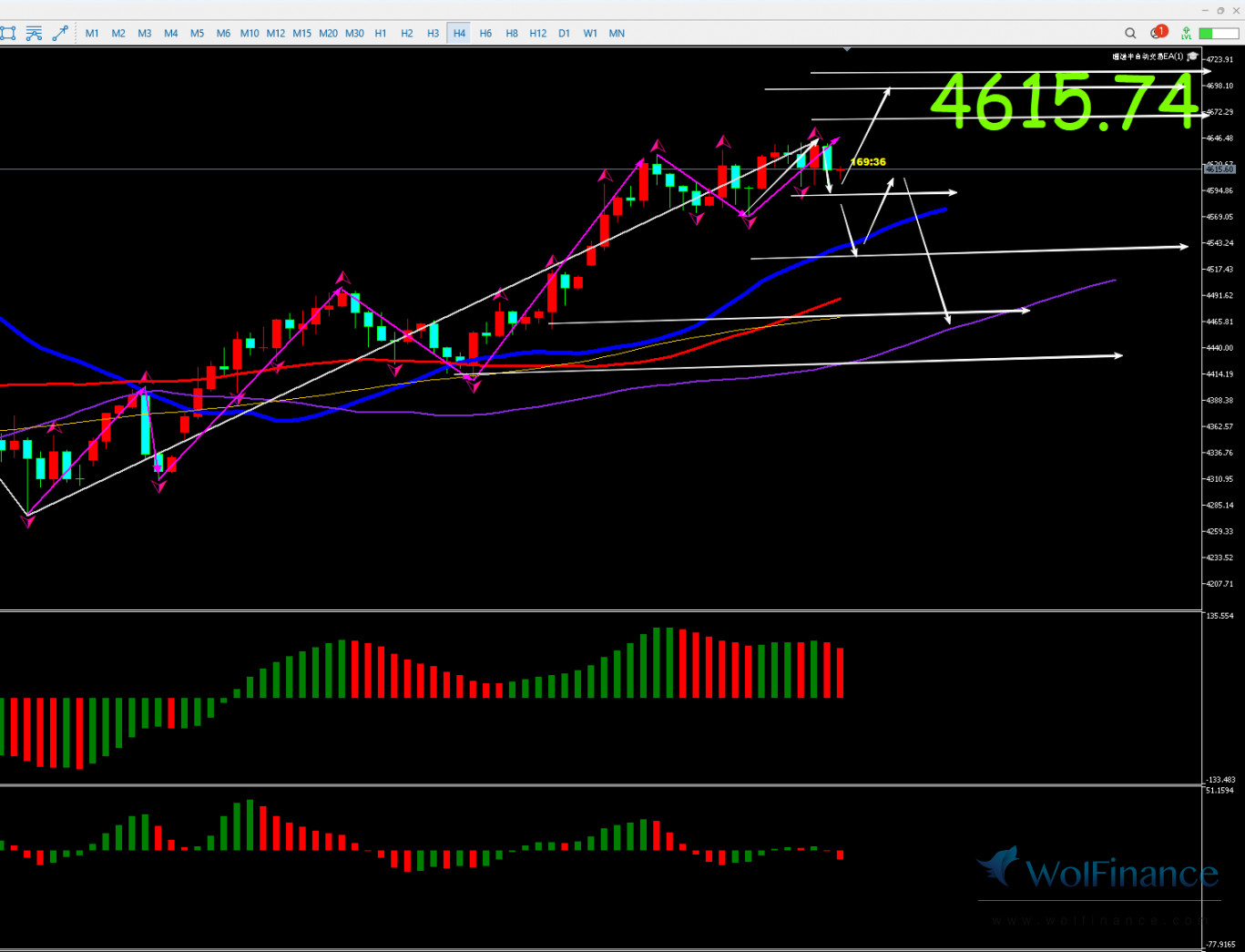Select the MN monthly timeframe
The width and height of the screenshot is (1245, 952).
[617, 34]
